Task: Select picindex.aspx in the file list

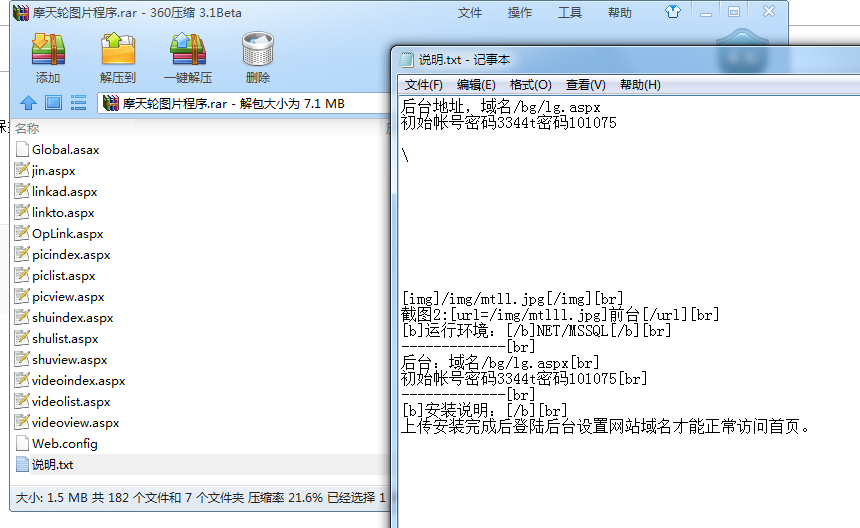Action: coord(71,254)
